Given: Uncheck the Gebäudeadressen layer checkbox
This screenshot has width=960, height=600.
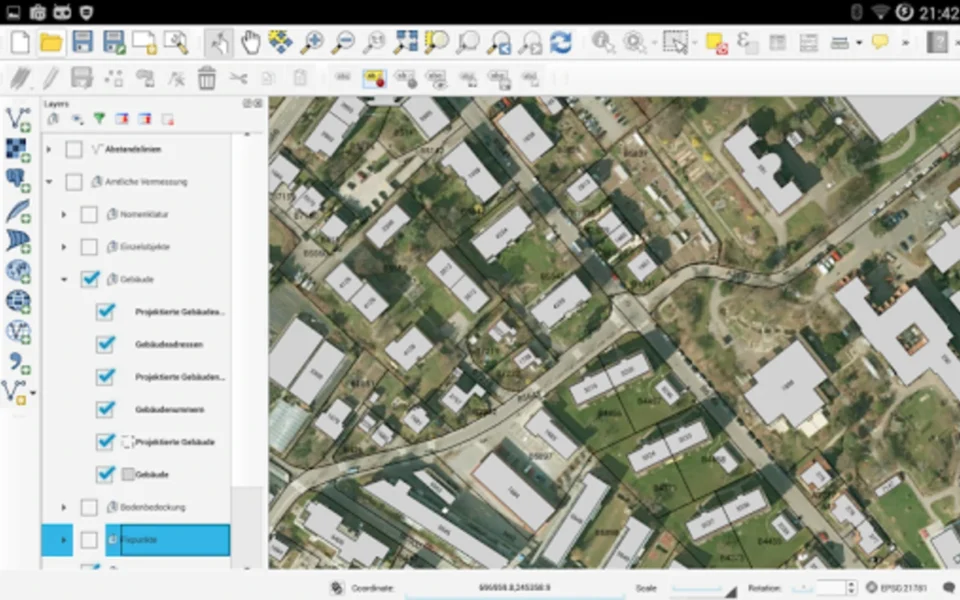Looking at the screenshot, I should point(105,344).
